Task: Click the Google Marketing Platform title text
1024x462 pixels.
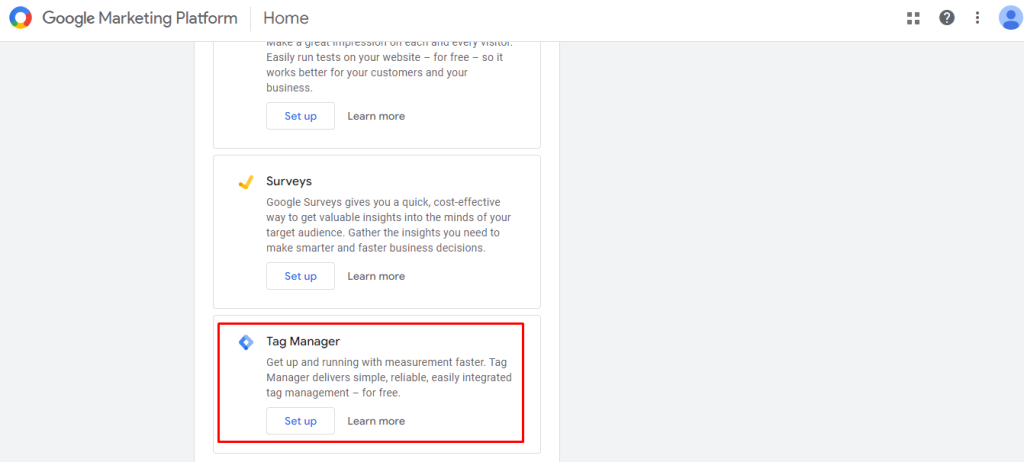Action: (x=140, y=18)
